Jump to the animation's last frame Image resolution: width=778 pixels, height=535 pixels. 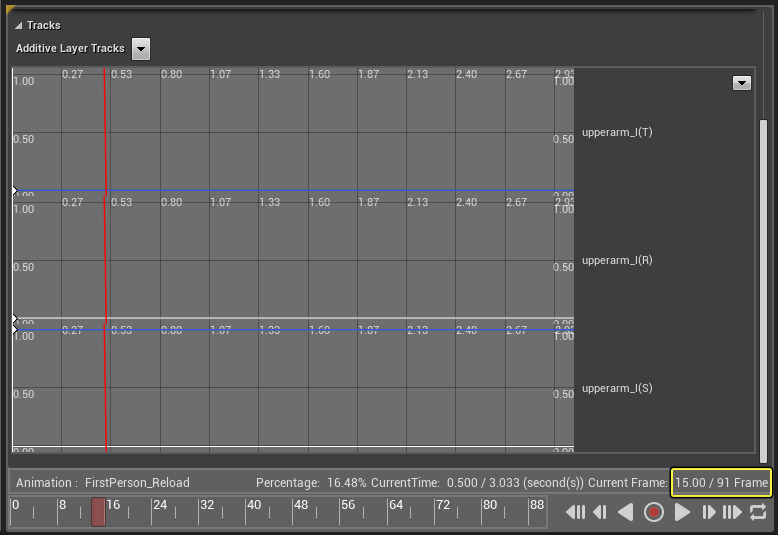click(732, 512)
